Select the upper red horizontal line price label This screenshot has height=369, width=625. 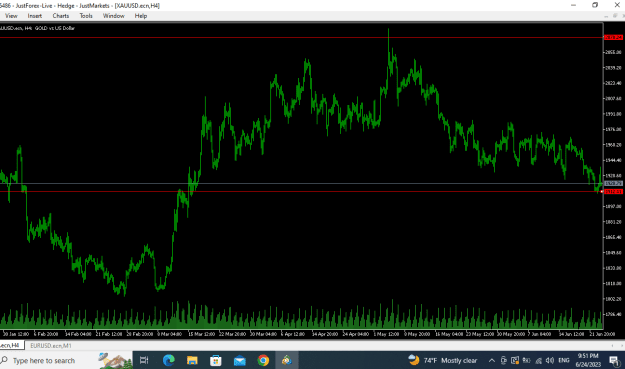(613, 37)
